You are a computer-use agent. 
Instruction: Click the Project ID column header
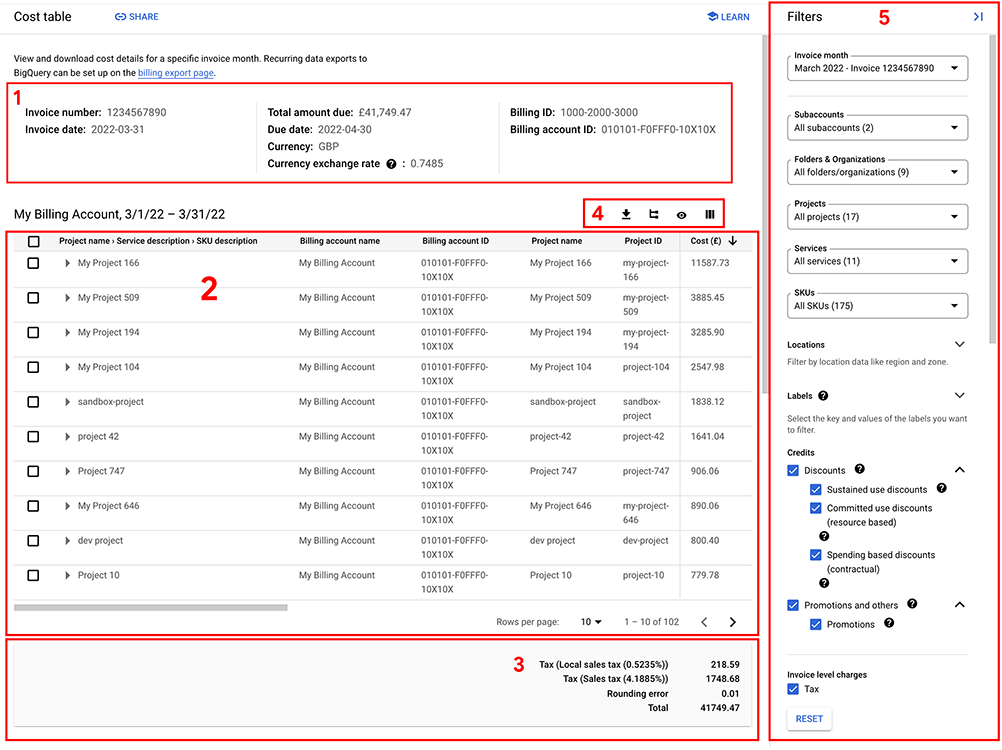coord(643,241)
